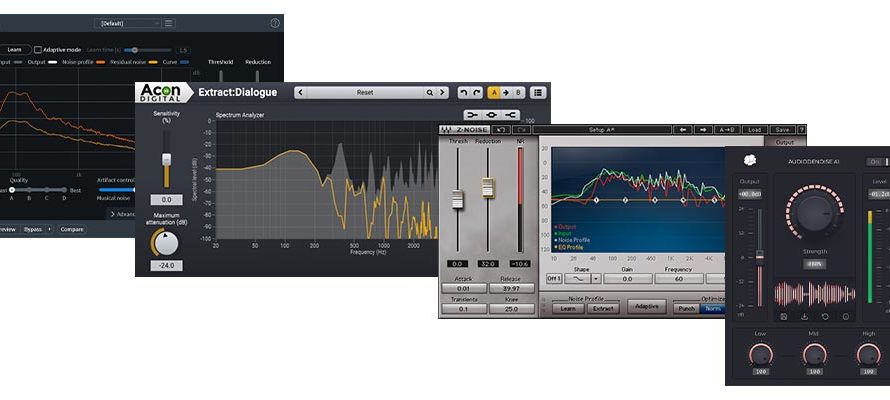Screen dimensions: 890x400
Task: Open the Bypass options arrow
Action: [49, 230]
